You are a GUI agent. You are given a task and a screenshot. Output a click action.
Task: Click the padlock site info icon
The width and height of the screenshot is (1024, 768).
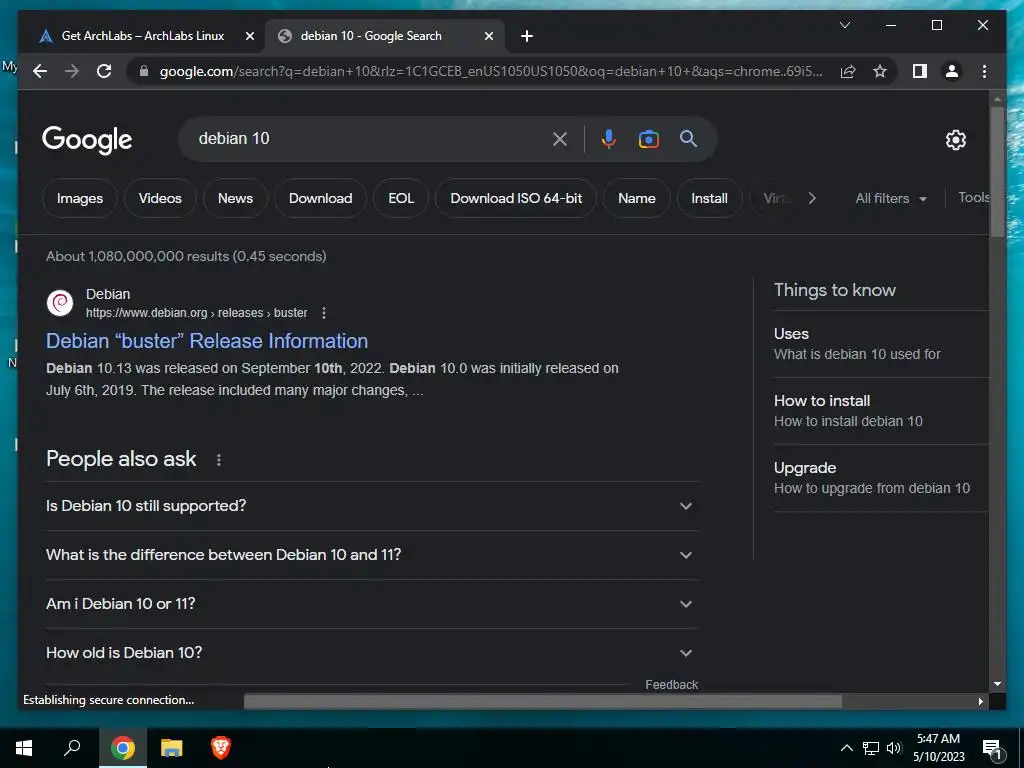(x=144, y=71)
